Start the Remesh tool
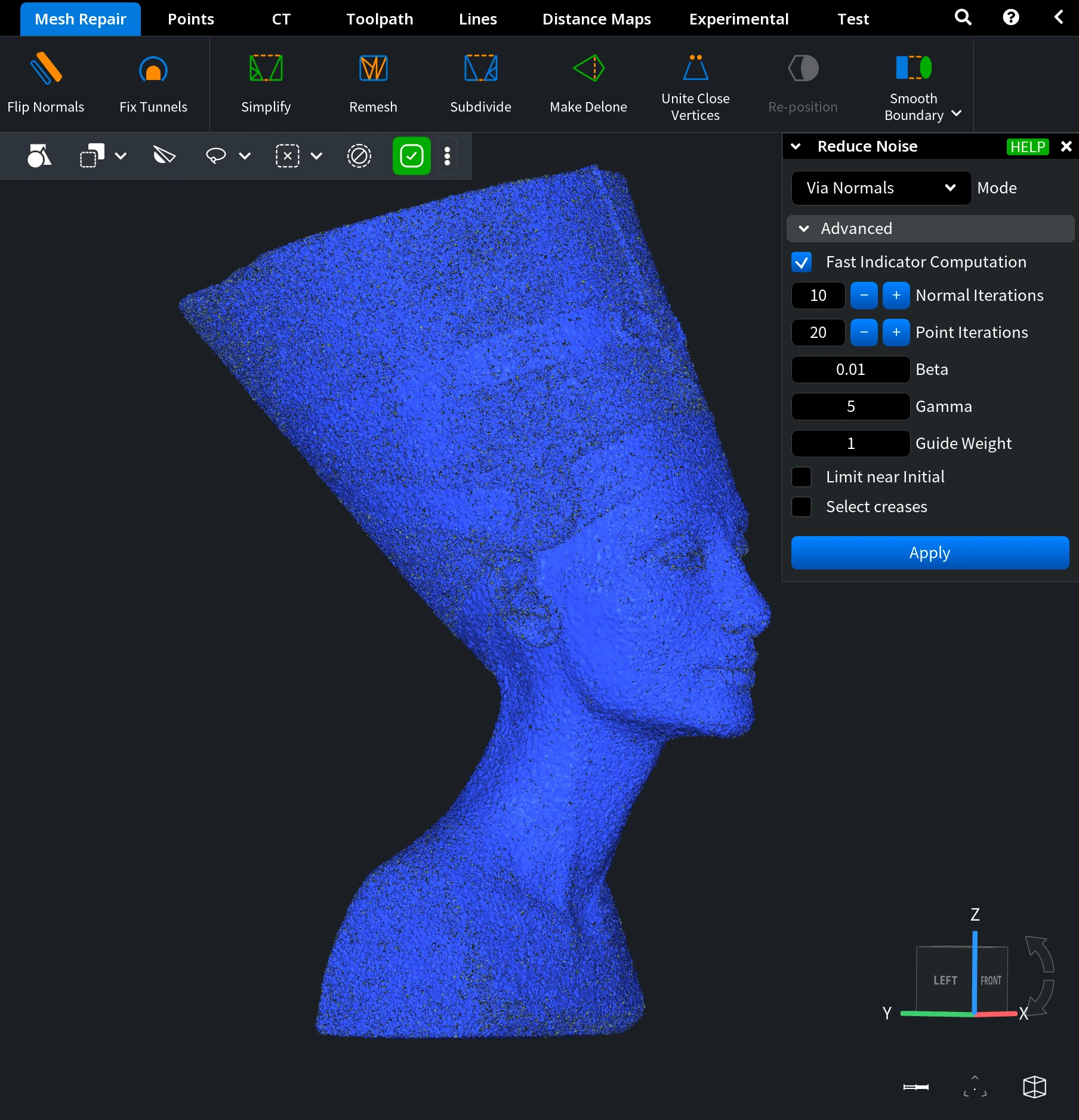This screenshot has width=1079, height=1120. tap(374, 84)
